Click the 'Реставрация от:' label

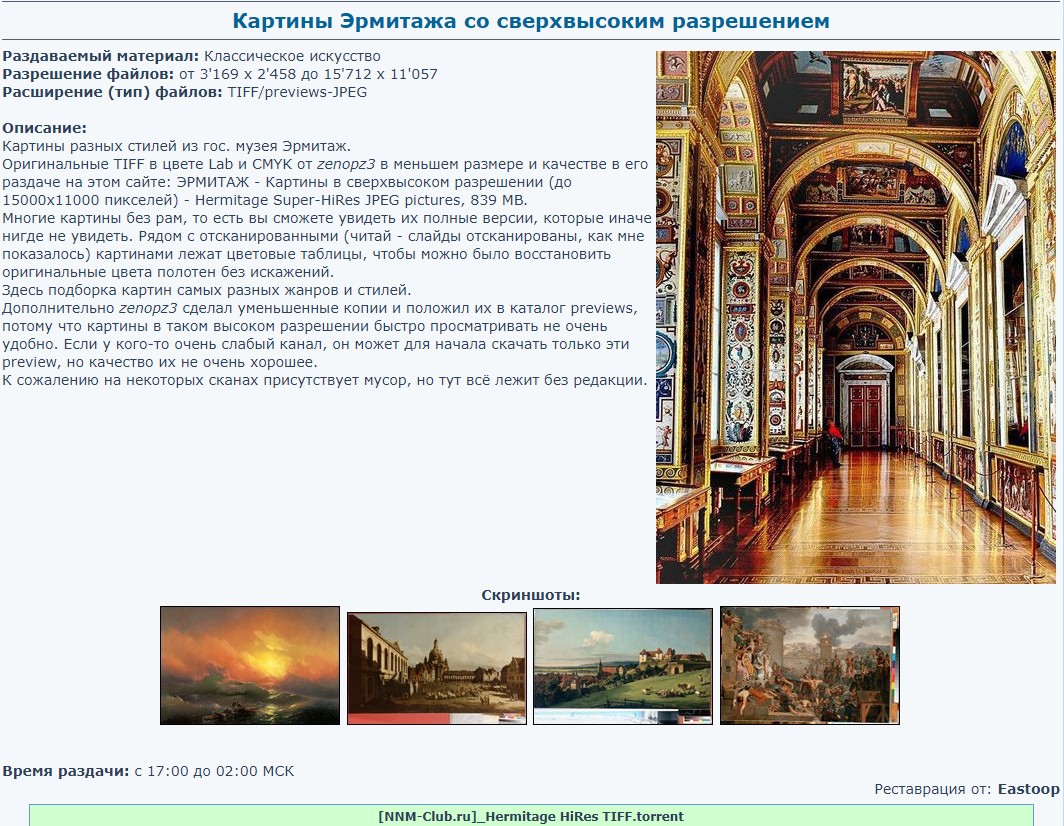(933, 789)
